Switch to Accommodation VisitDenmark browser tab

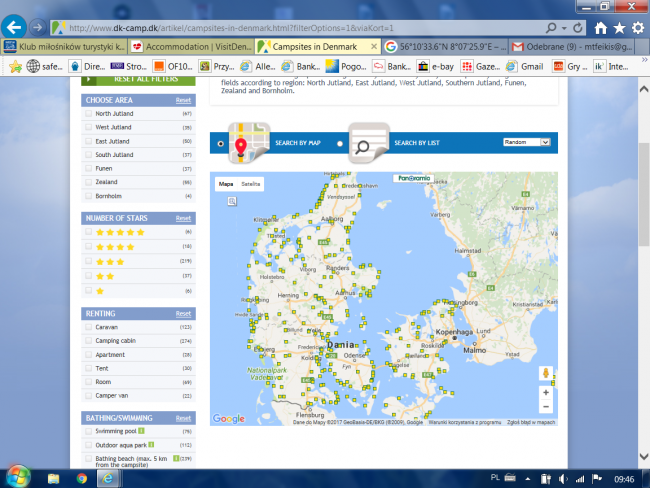point(190,47)
